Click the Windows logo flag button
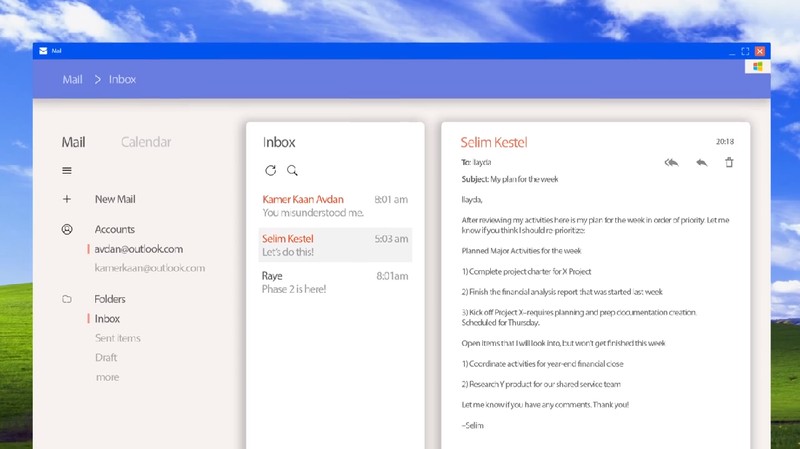This screenshot has height=449, width=800. [x=758, y=66]
